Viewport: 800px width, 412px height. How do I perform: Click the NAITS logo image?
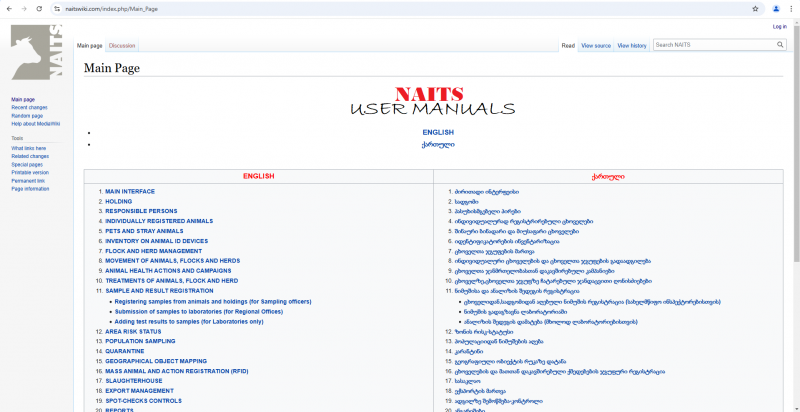pos(37,52)
